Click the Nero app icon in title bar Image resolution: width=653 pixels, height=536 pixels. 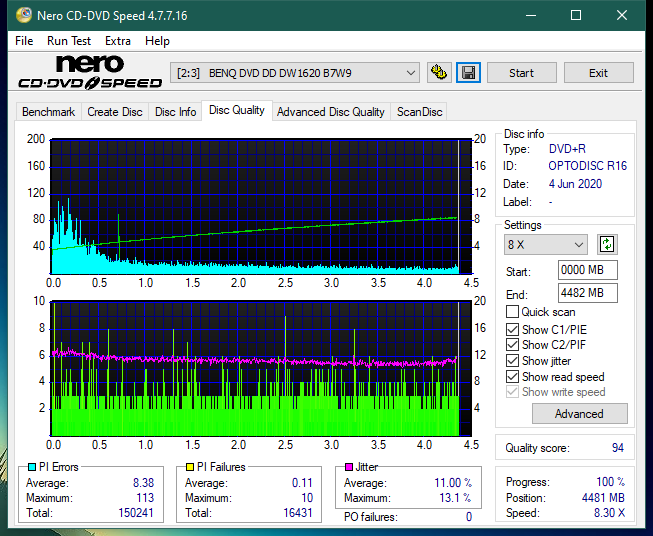pyautogui.click(x=23, y=15)
